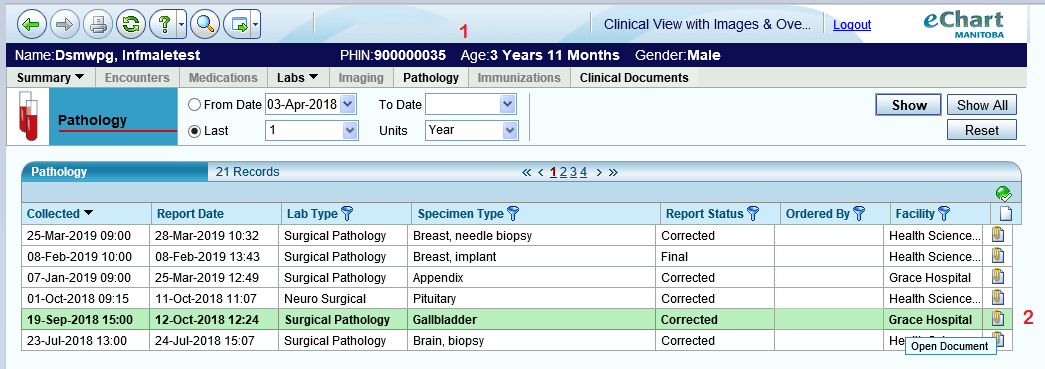
Task: Click the 25-Mar-2019 09:00 collected cell
Action: click(x=86, y=235)
